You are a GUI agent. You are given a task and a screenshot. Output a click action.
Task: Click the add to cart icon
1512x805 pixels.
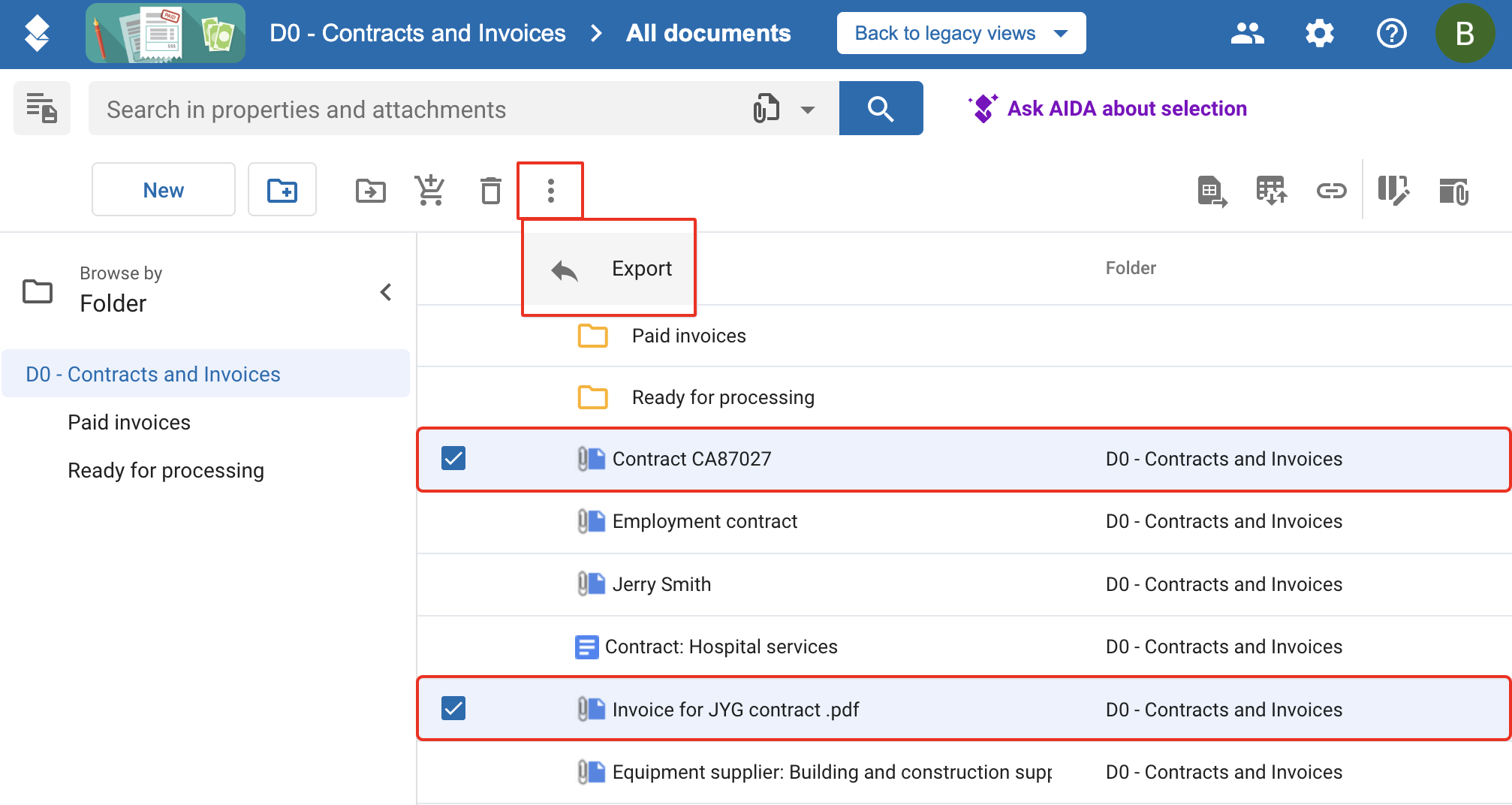tap(430, 190)
